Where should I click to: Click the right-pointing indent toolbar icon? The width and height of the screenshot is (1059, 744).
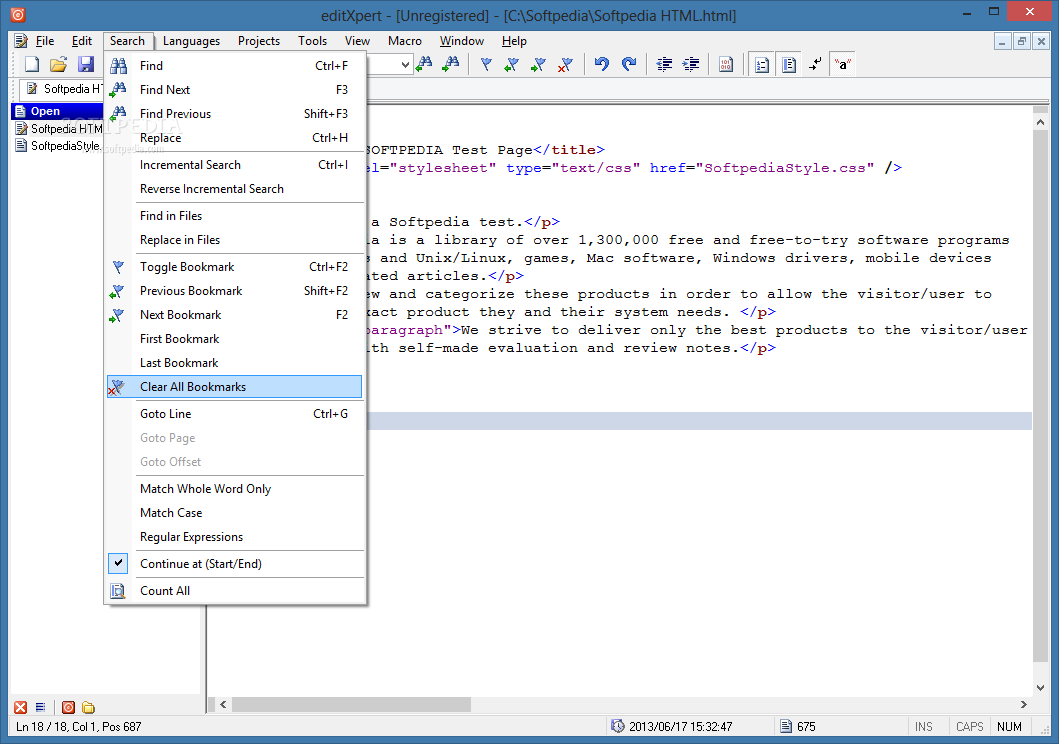(691, 64)
